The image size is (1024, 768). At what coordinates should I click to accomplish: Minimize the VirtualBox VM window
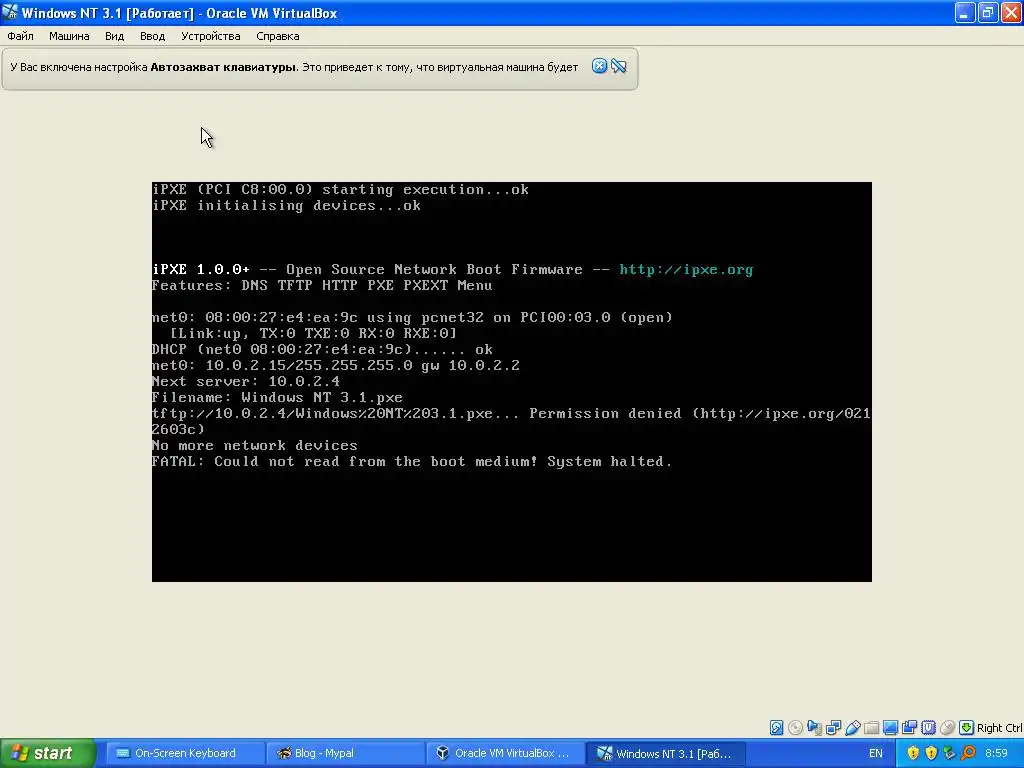click(965, 12)
